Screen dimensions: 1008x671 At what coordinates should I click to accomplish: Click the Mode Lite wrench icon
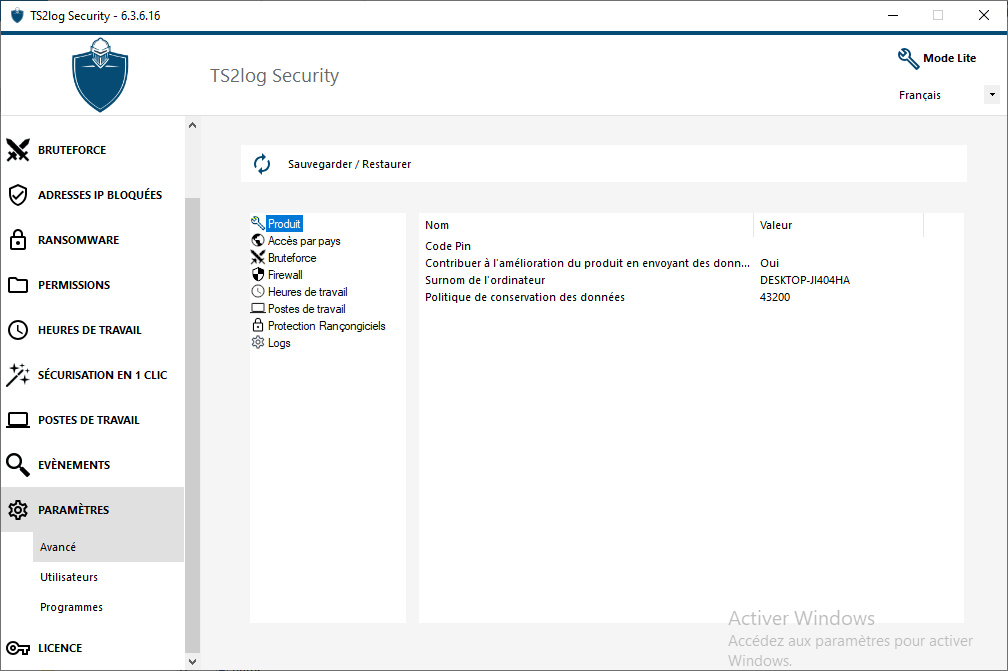(908, 58)
